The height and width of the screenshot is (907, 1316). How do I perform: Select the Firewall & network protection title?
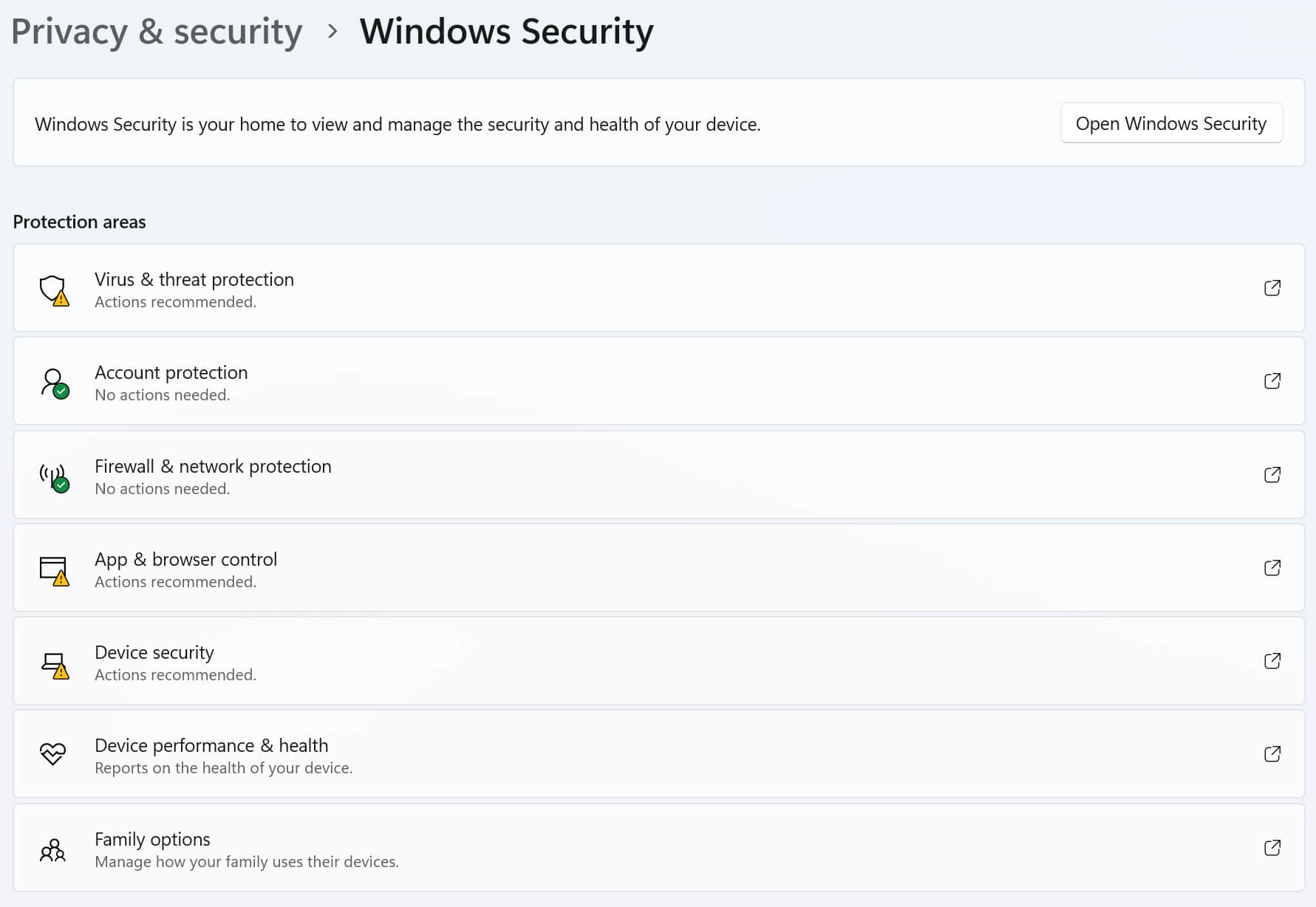pos(213,466)
